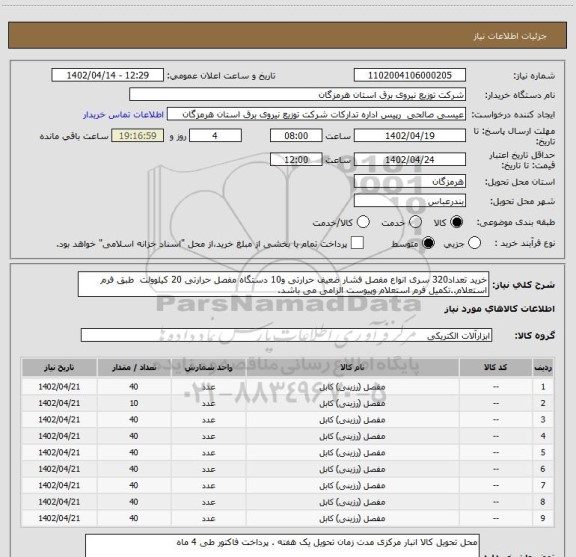Click the واحد شمارش column header
Viewport: 576px width, 557px height.
[x=208, y=367]
